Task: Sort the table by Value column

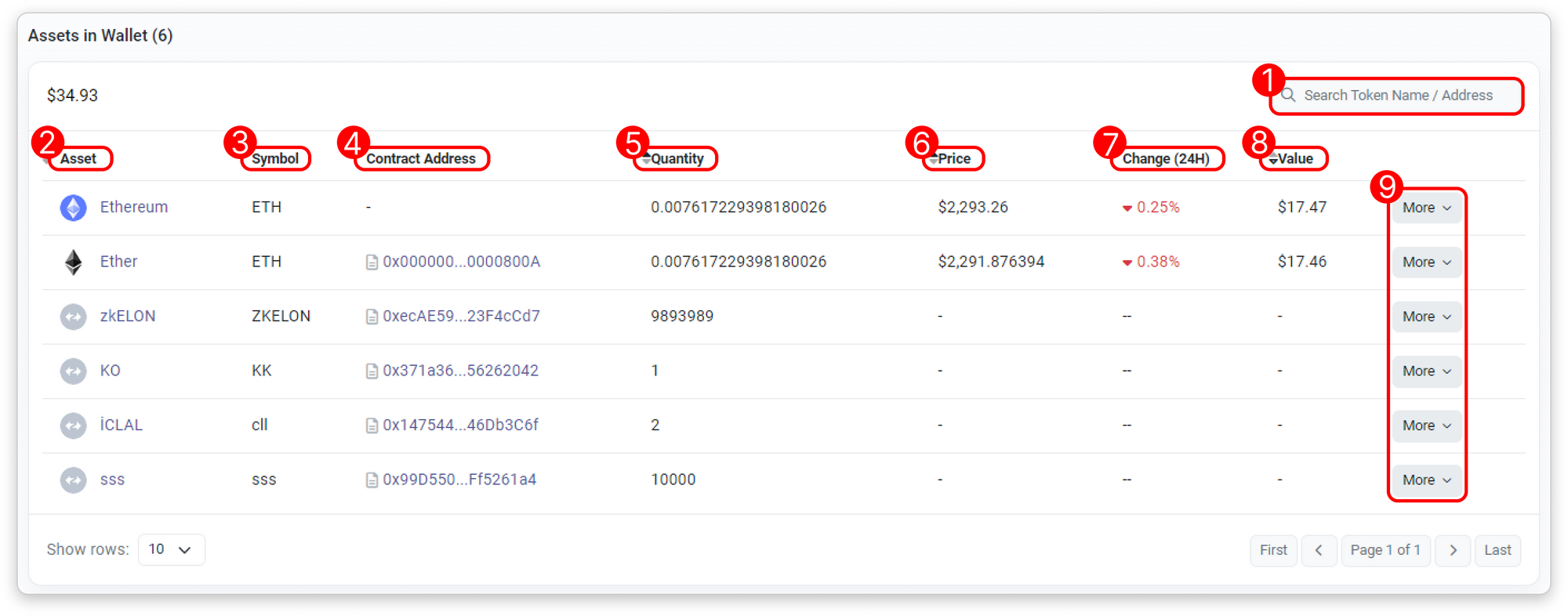Action: pos(1294,158)
